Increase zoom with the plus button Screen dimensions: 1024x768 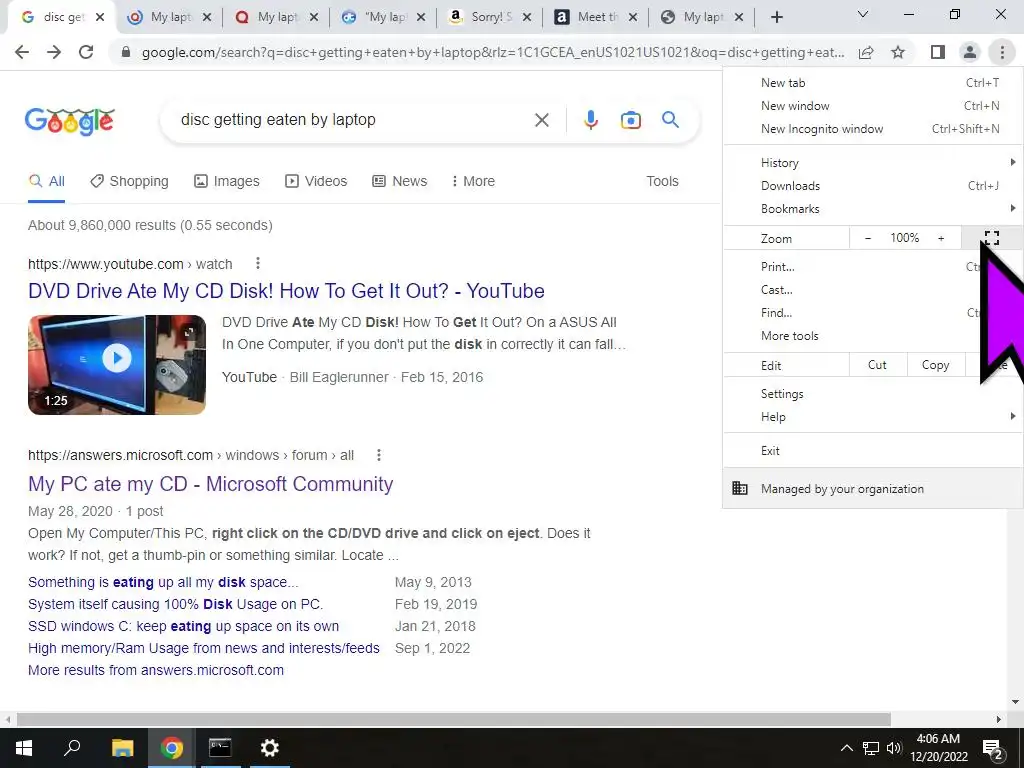pos(941,238)
